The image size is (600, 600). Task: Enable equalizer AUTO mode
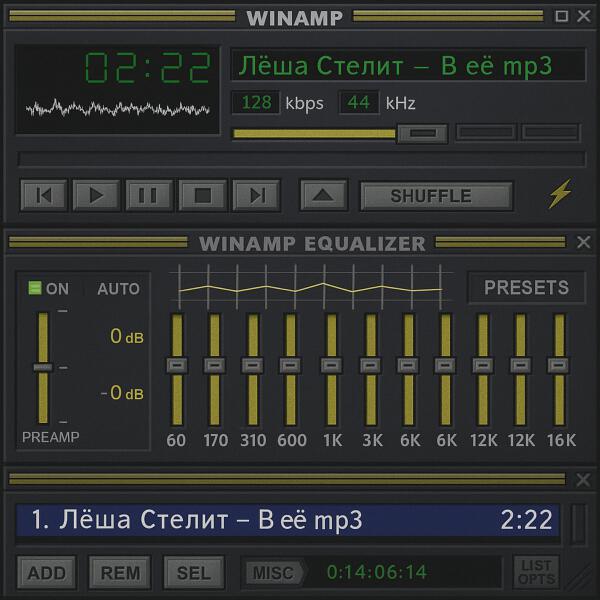click(118, 289)
